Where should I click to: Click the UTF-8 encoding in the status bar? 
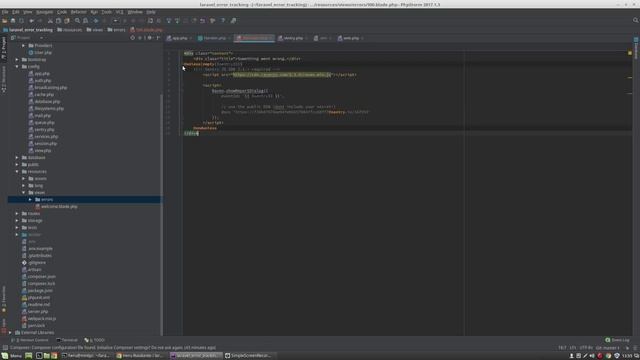tap(586, 348)
